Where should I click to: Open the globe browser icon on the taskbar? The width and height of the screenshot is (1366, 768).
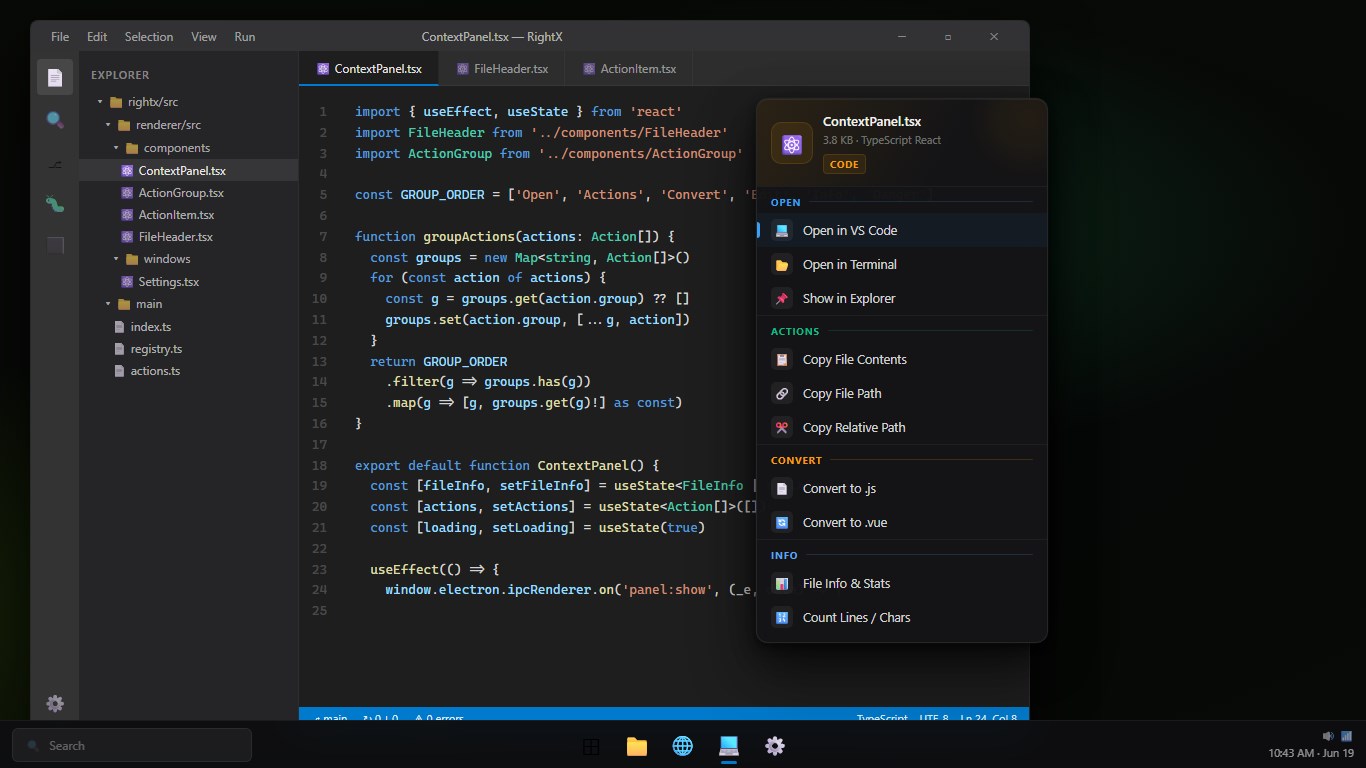click(683, 746)
